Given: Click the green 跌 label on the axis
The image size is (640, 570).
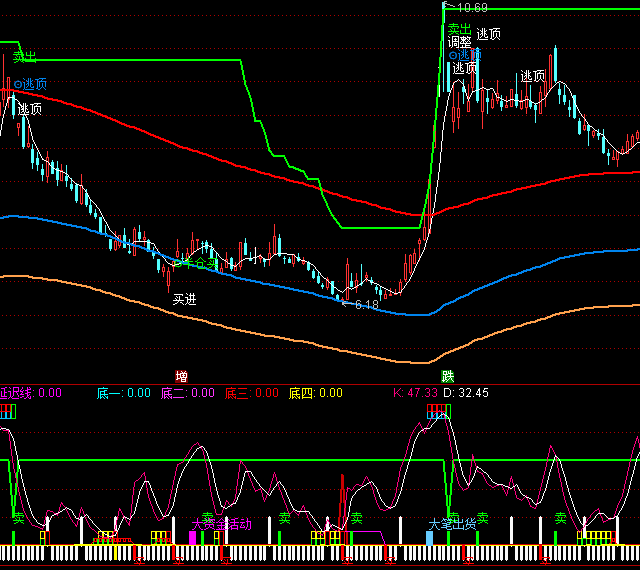Looking at the screenshot, I should tap(448, 377).
